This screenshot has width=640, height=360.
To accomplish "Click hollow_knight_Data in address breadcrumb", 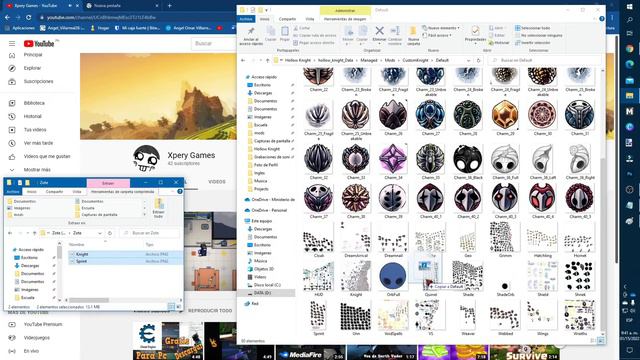I will (335, 60).
